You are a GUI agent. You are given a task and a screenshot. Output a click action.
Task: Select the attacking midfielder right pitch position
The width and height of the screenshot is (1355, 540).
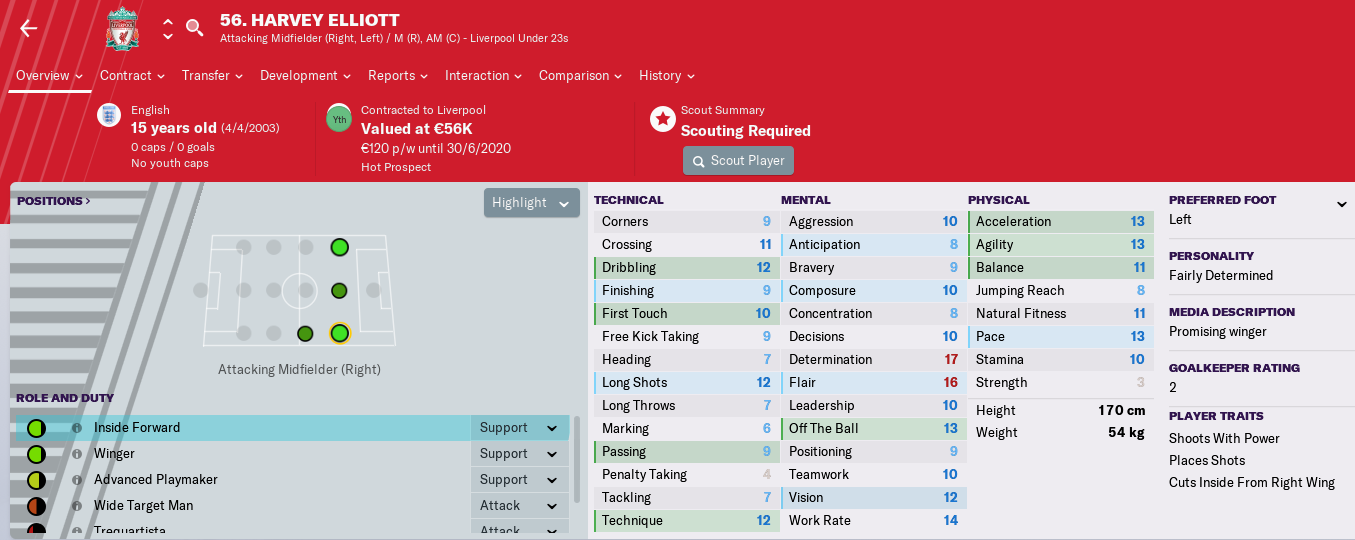click(339, 334)
